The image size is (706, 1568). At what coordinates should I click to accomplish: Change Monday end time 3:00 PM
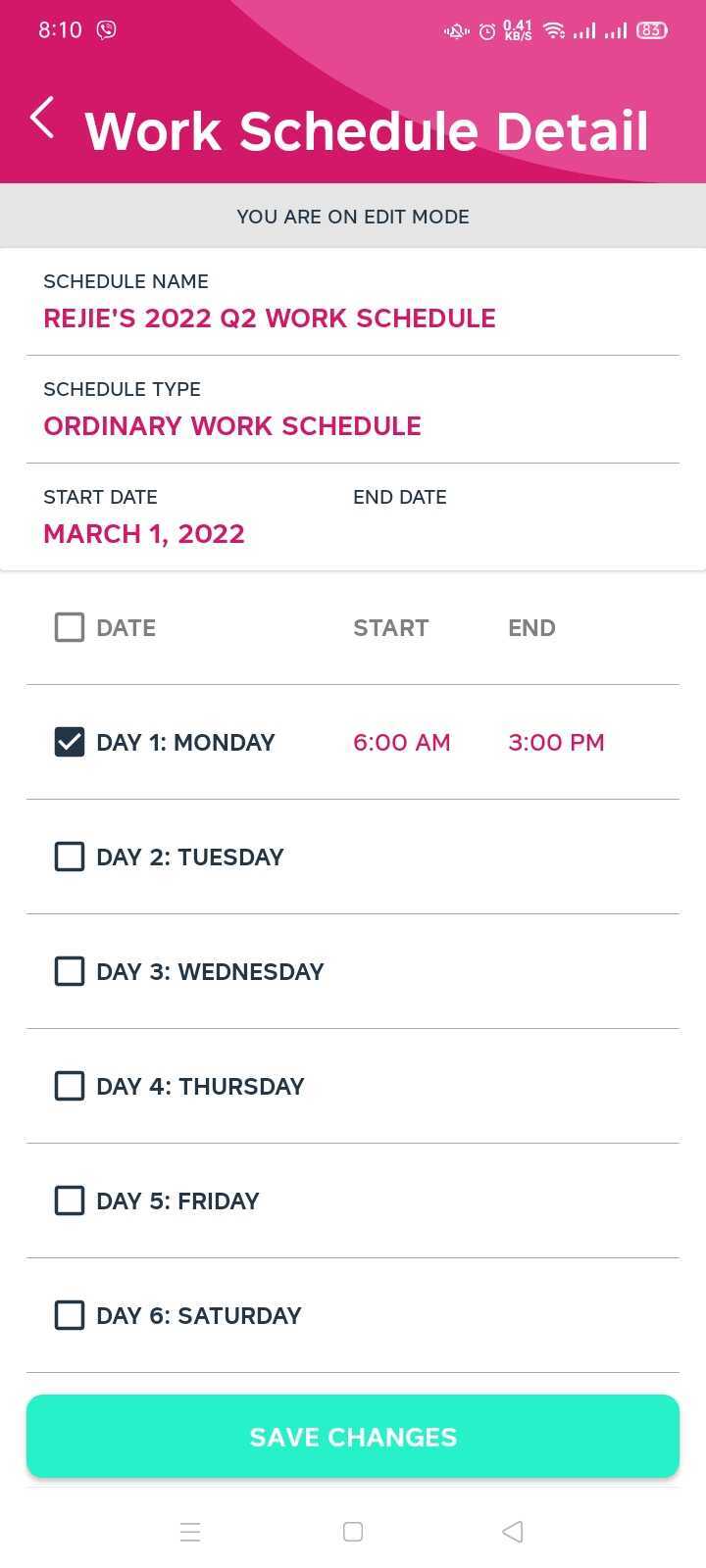click(556, 743)
